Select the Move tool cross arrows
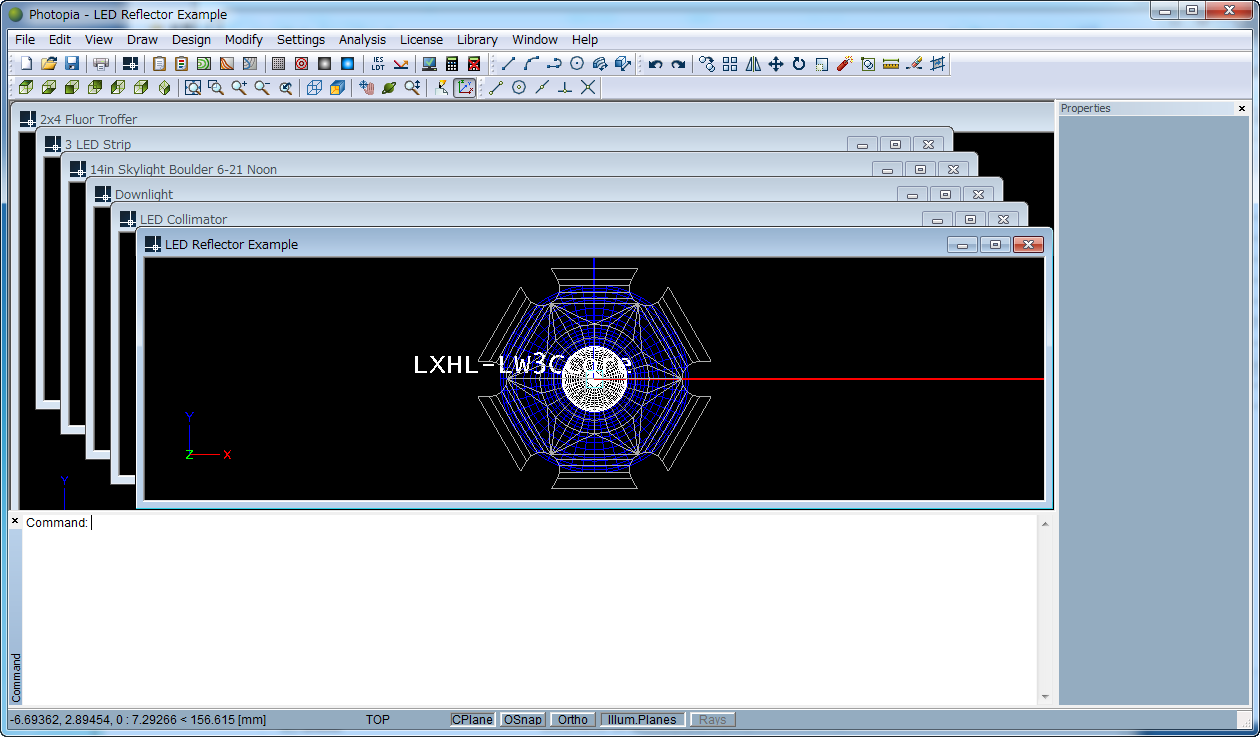 click(x=776, y=64)
